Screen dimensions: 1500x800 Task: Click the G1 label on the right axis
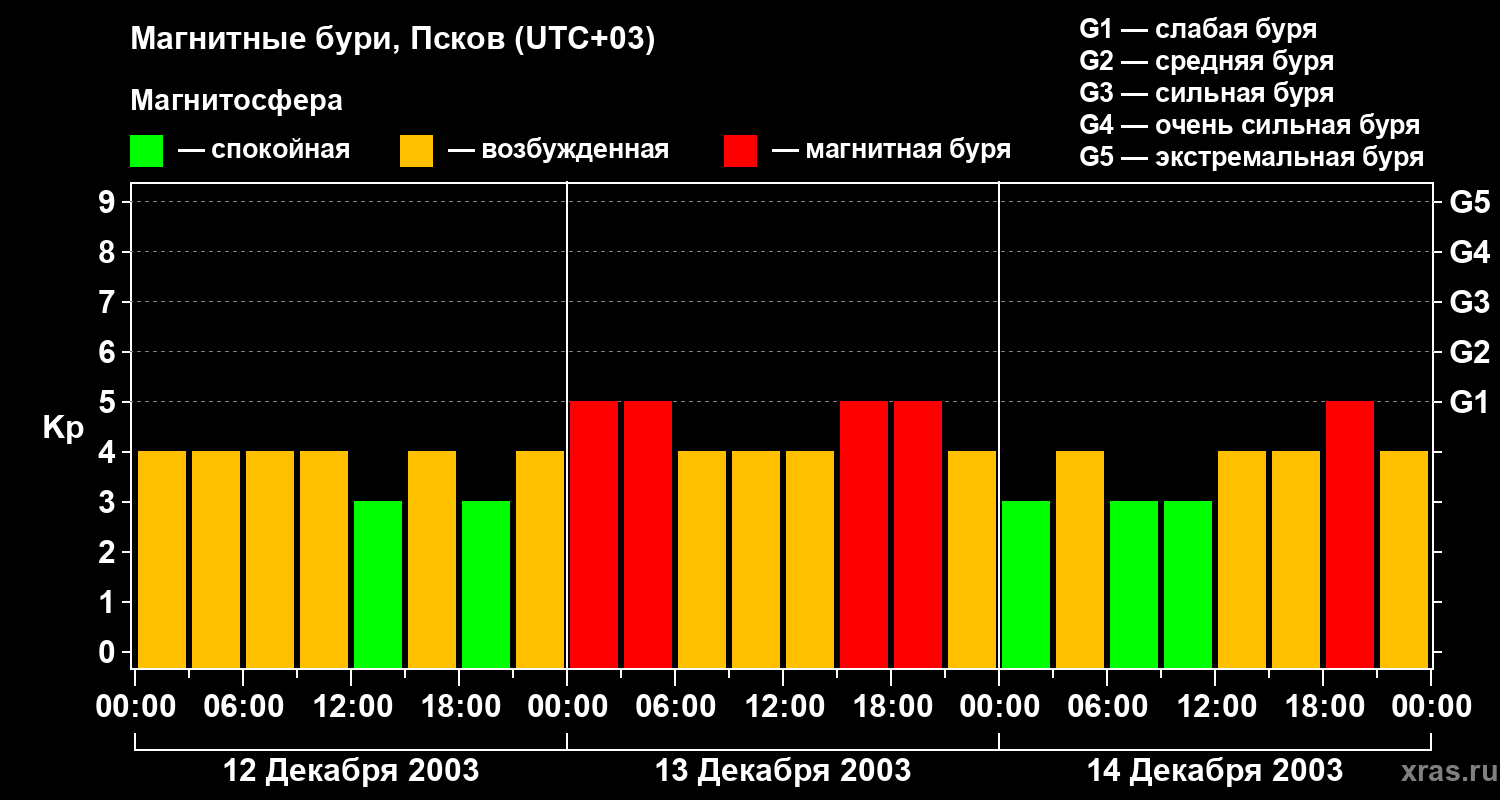click(x=1469, y=403)
